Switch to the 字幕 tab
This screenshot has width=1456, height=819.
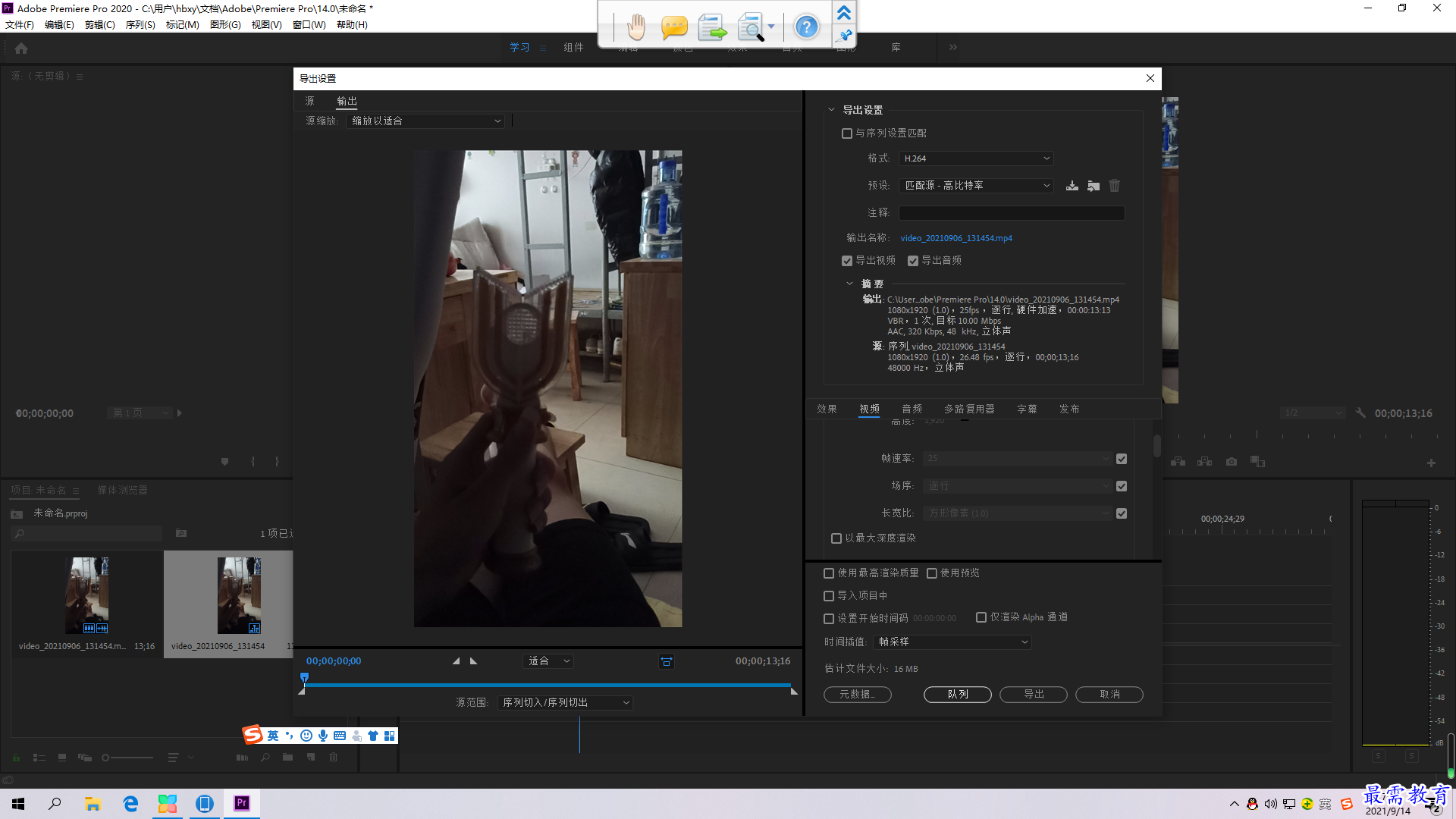point(1027,409)
